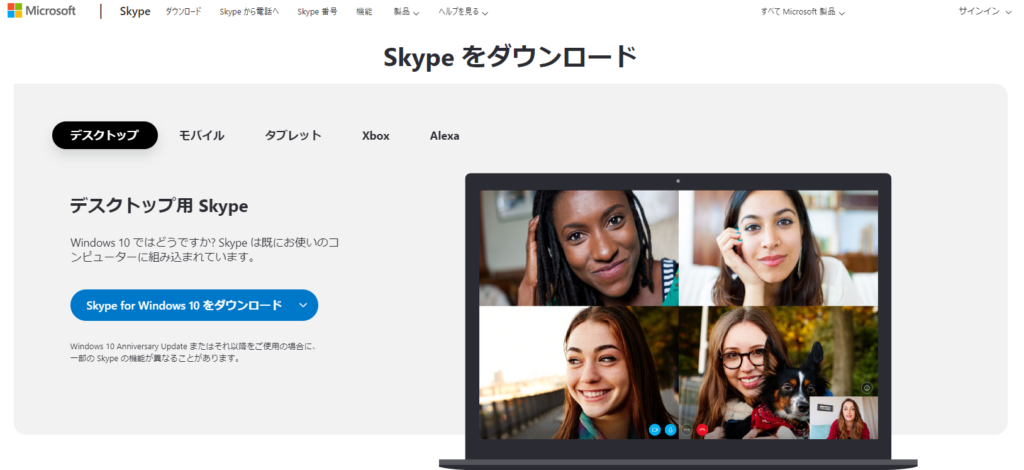This screenshot has width=1024, height=470.
Task: Open the Skype home link in the header
Action: pos(135,11)
